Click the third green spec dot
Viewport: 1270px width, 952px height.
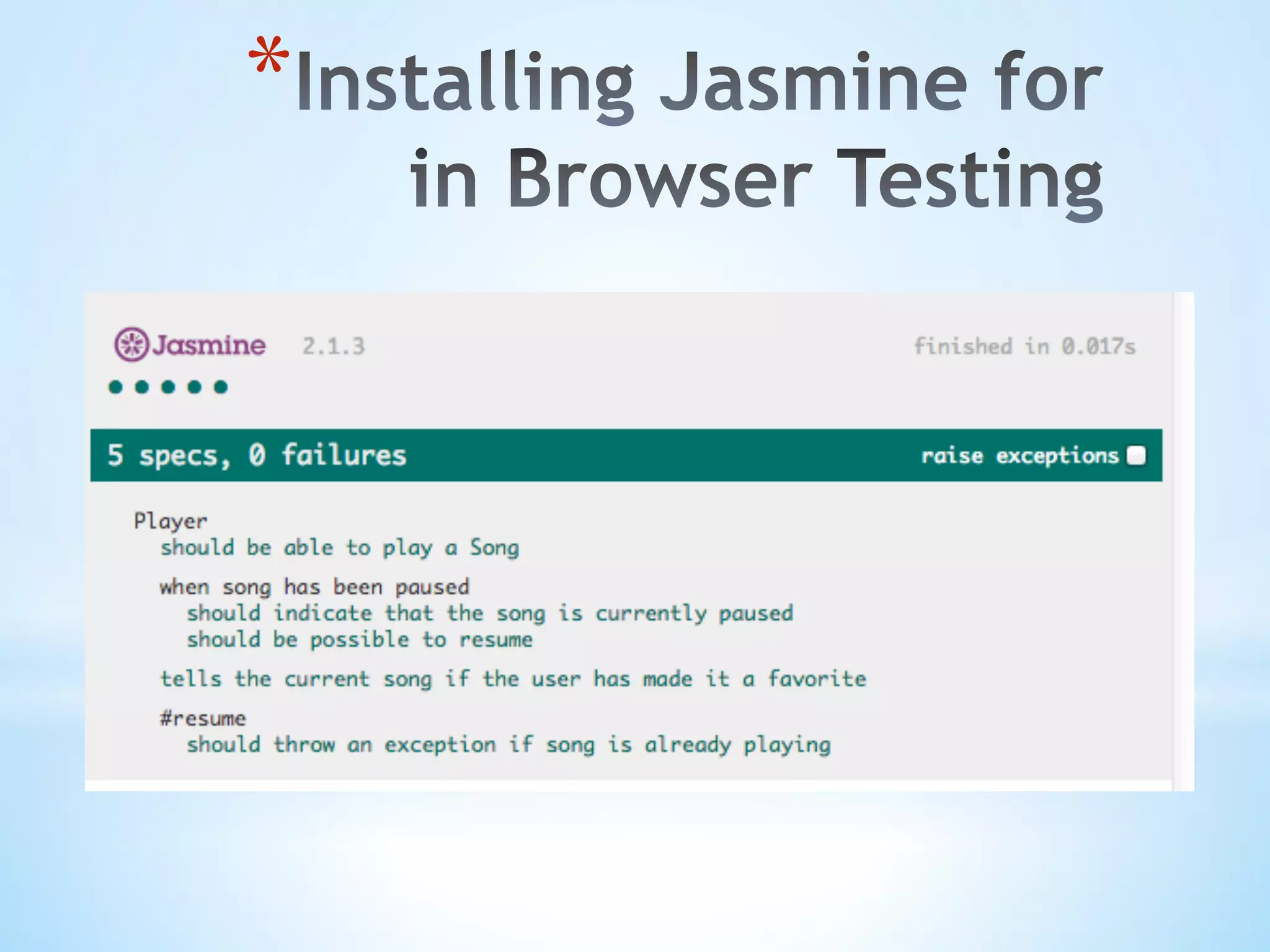[168, 387]
